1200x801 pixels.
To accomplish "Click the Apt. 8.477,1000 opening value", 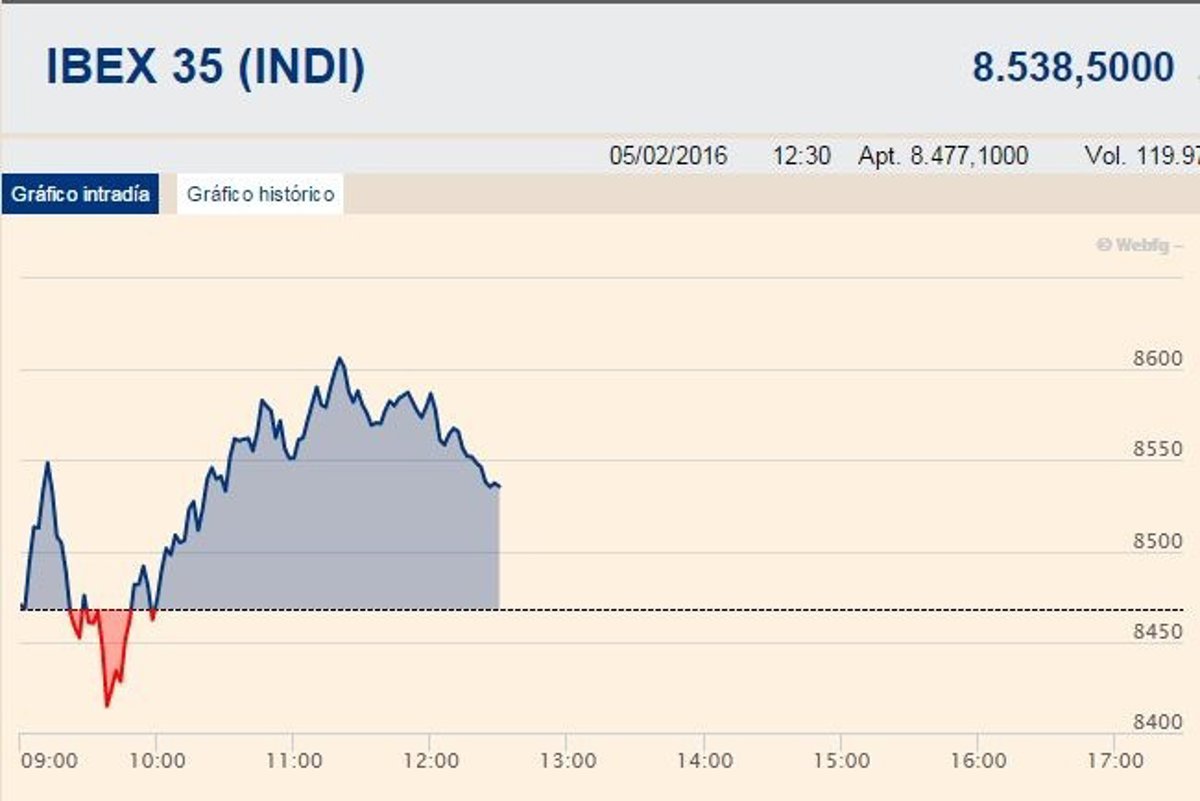I will pyautogui.click(x=942, y=156).
